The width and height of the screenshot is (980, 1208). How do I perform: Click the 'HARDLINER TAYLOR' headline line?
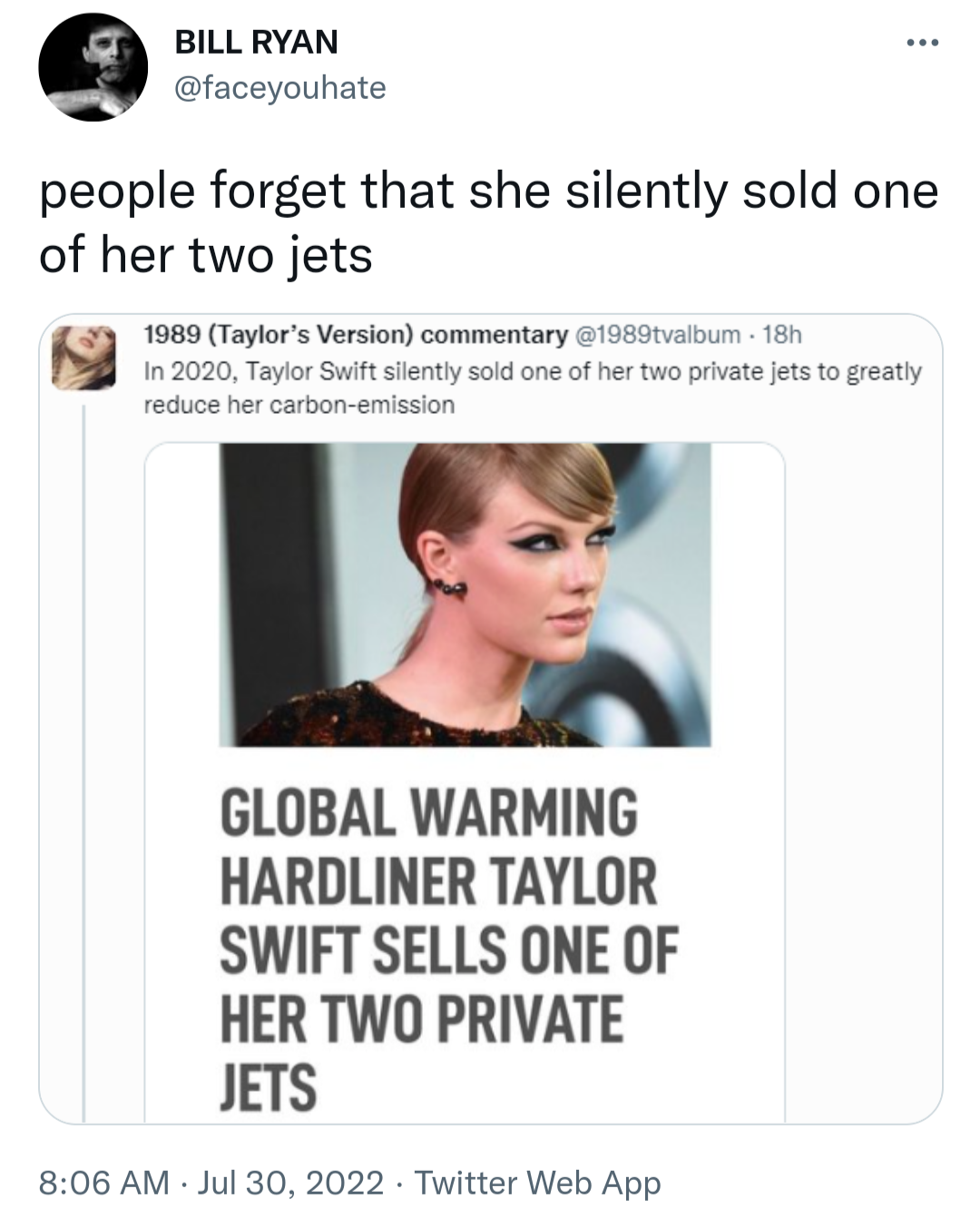(439, 880)
